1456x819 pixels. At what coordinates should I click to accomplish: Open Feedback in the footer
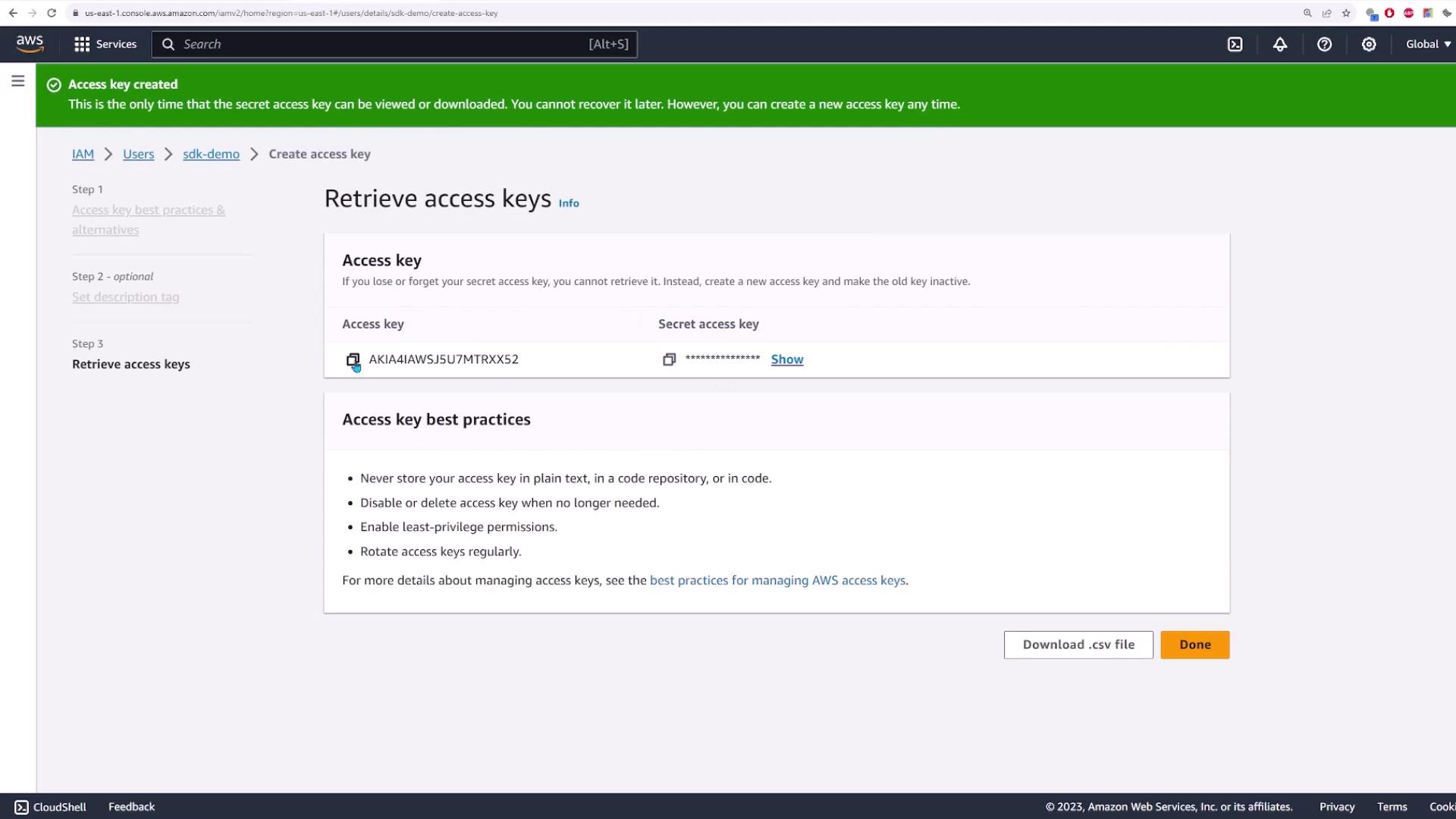pos(131,807)
